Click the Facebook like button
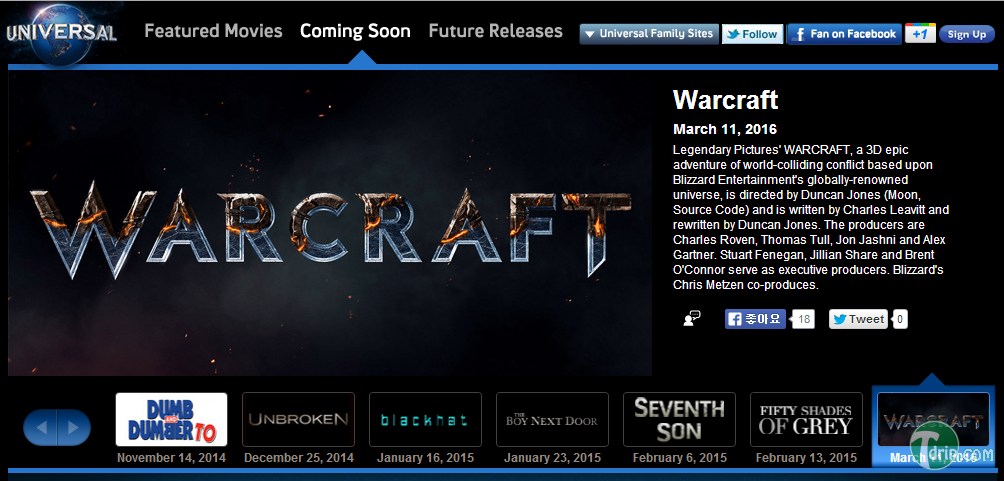Image resolution: width=1004 pixels, height=481 pixels. click(755, 319)
